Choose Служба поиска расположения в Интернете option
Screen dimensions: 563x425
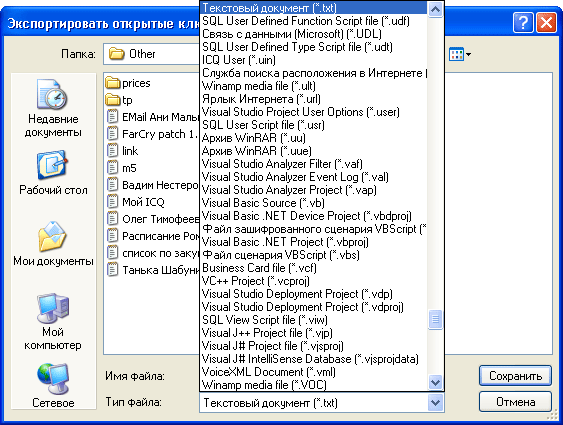pos(313,73)
